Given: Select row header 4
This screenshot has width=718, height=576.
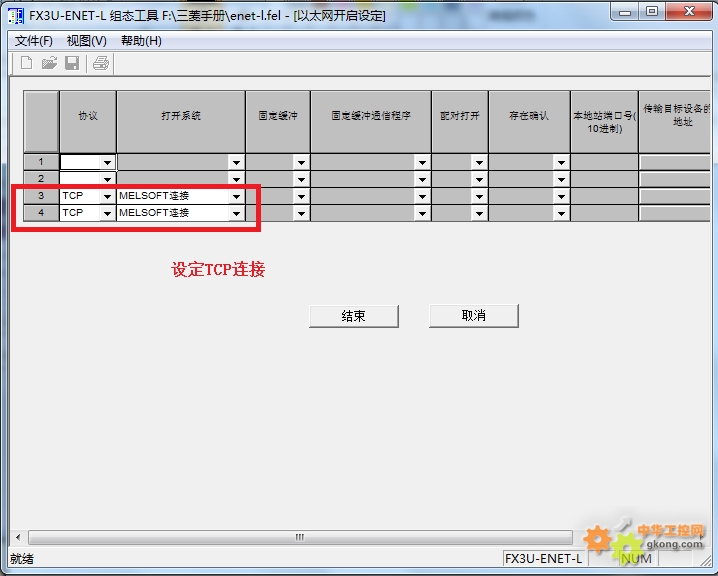Looking at the screenshot, I should [x=41, y=213].
